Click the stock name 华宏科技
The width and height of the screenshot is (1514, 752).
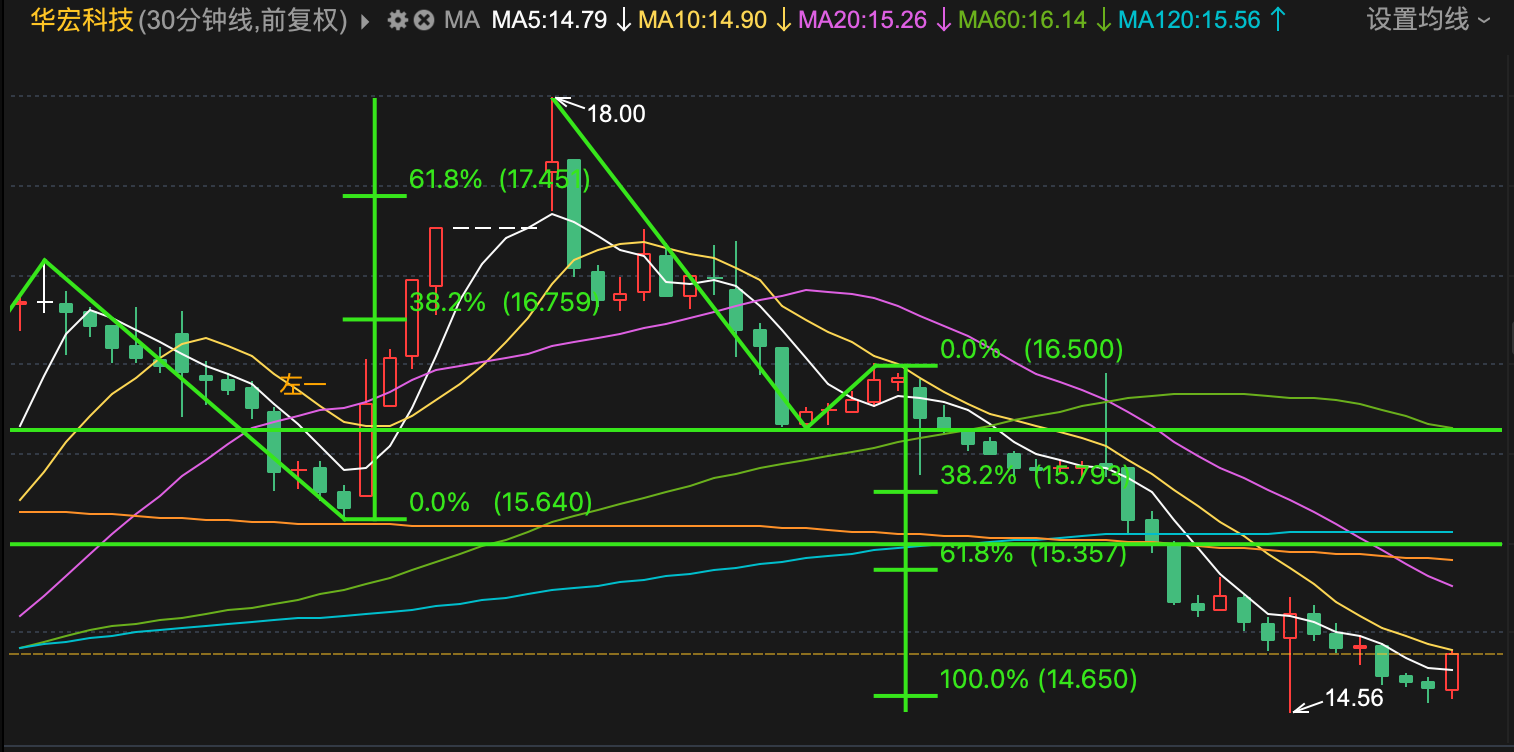pos(82,20)
